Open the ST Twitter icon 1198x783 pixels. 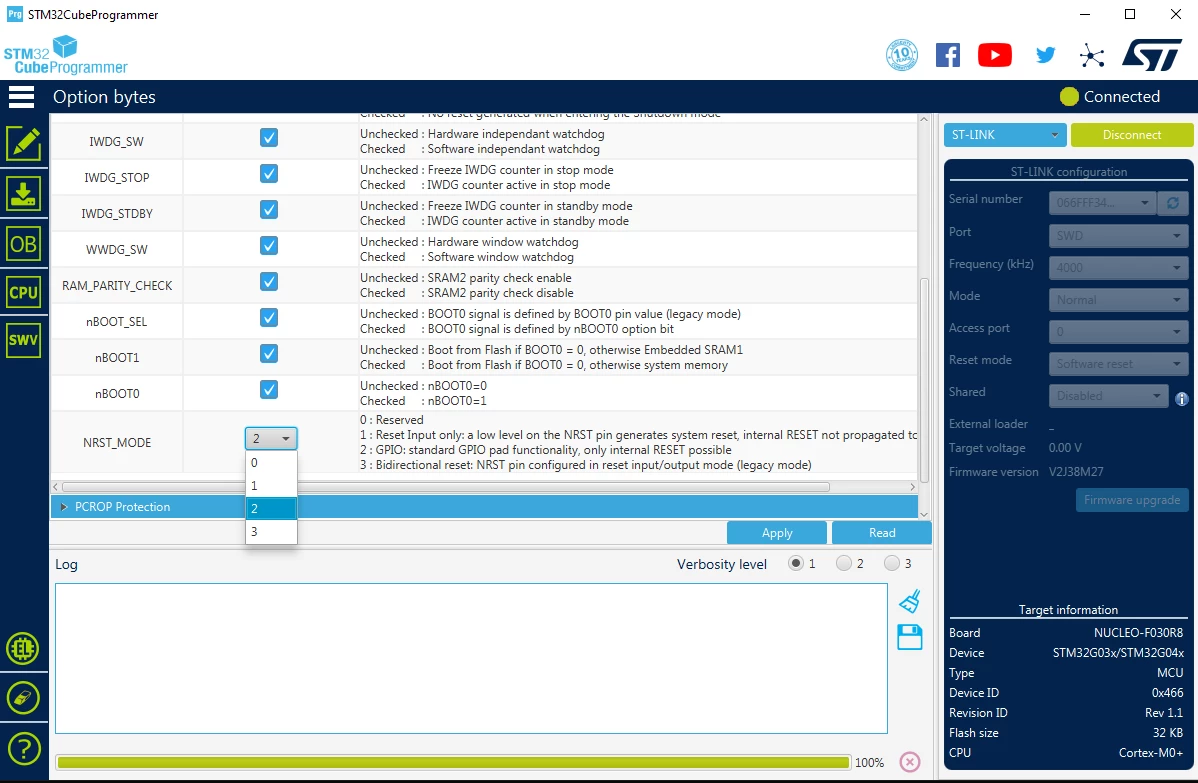1045,55
